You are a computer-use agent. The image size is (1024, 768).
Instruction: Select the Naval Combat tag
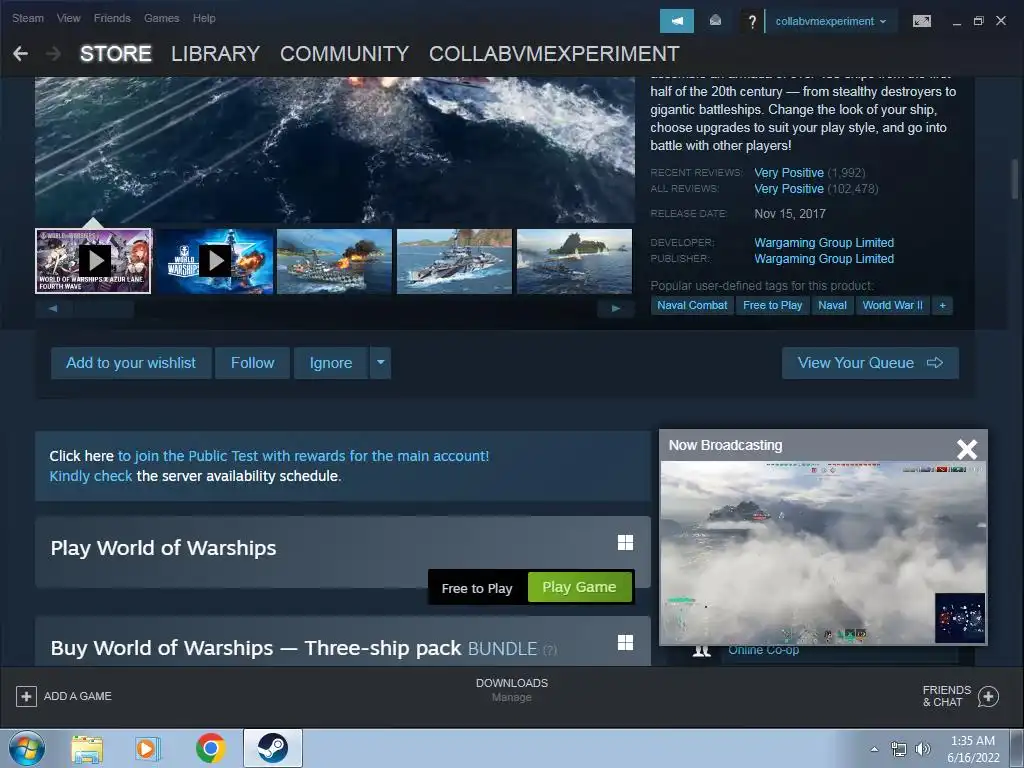click(692, 305)
